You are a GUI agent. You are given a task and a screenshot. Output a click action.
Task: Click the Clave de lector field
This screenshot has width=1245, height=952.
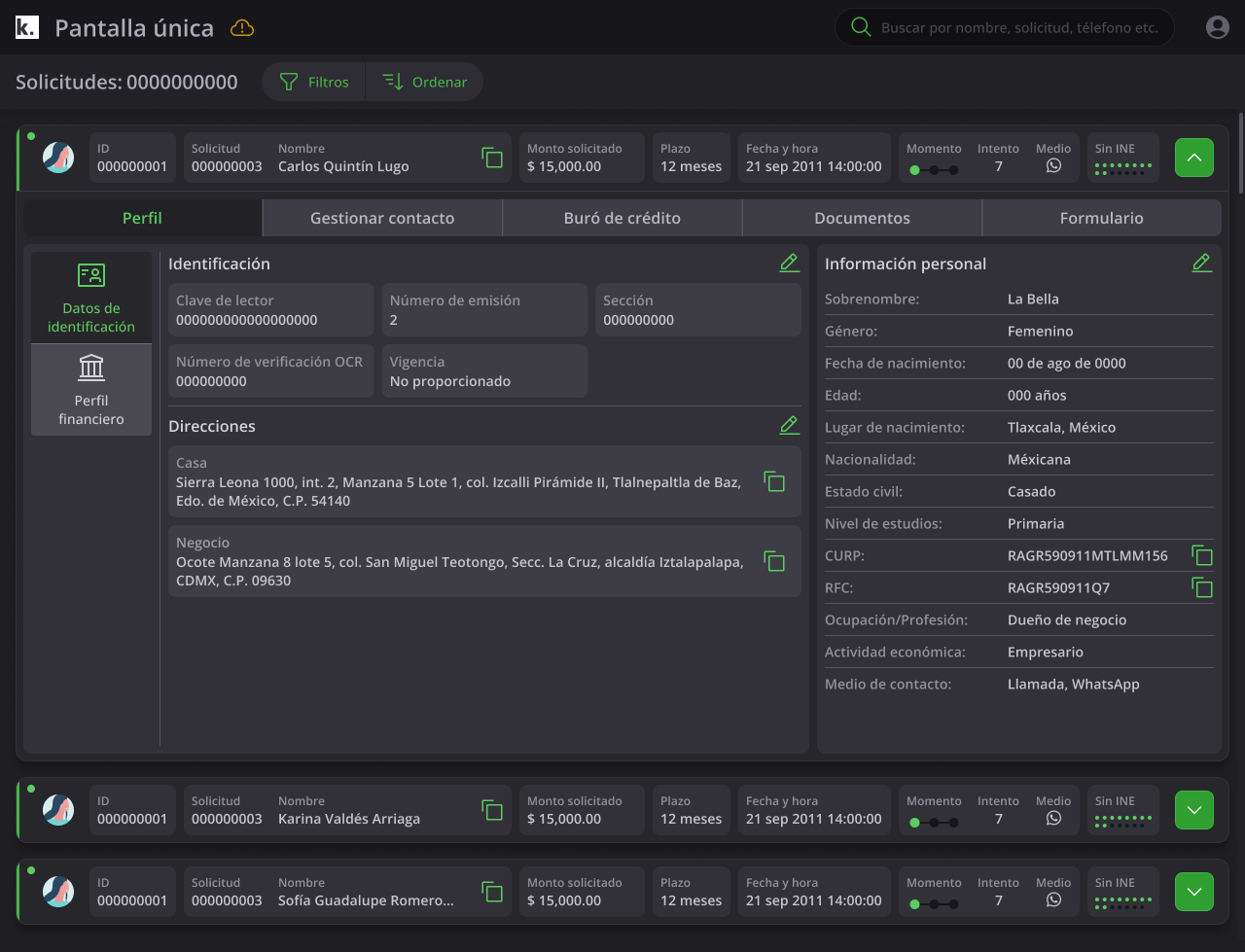click(271, 310)
